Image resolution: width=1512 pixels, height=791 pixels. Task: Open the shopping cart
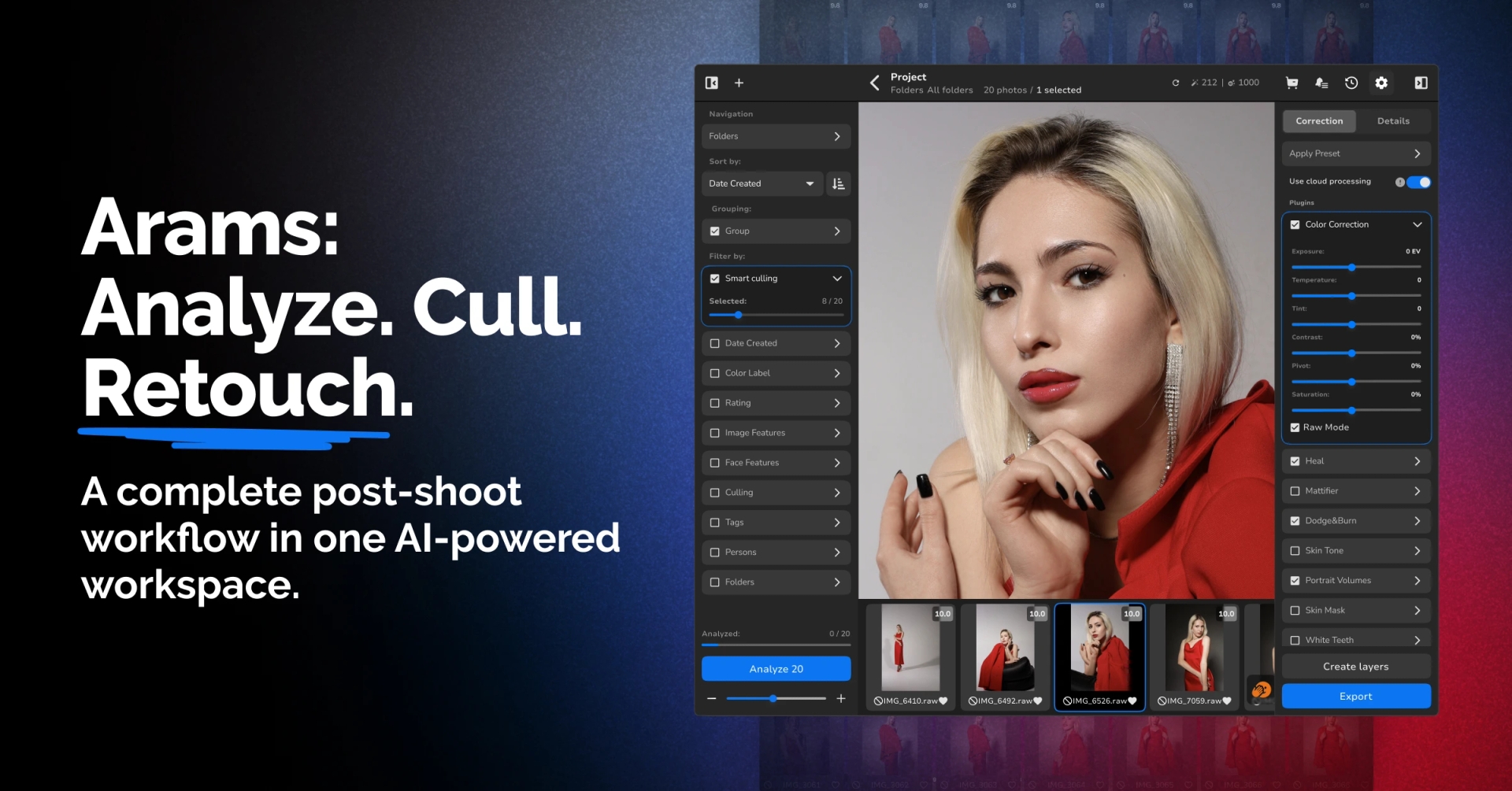pos(1291,83)
